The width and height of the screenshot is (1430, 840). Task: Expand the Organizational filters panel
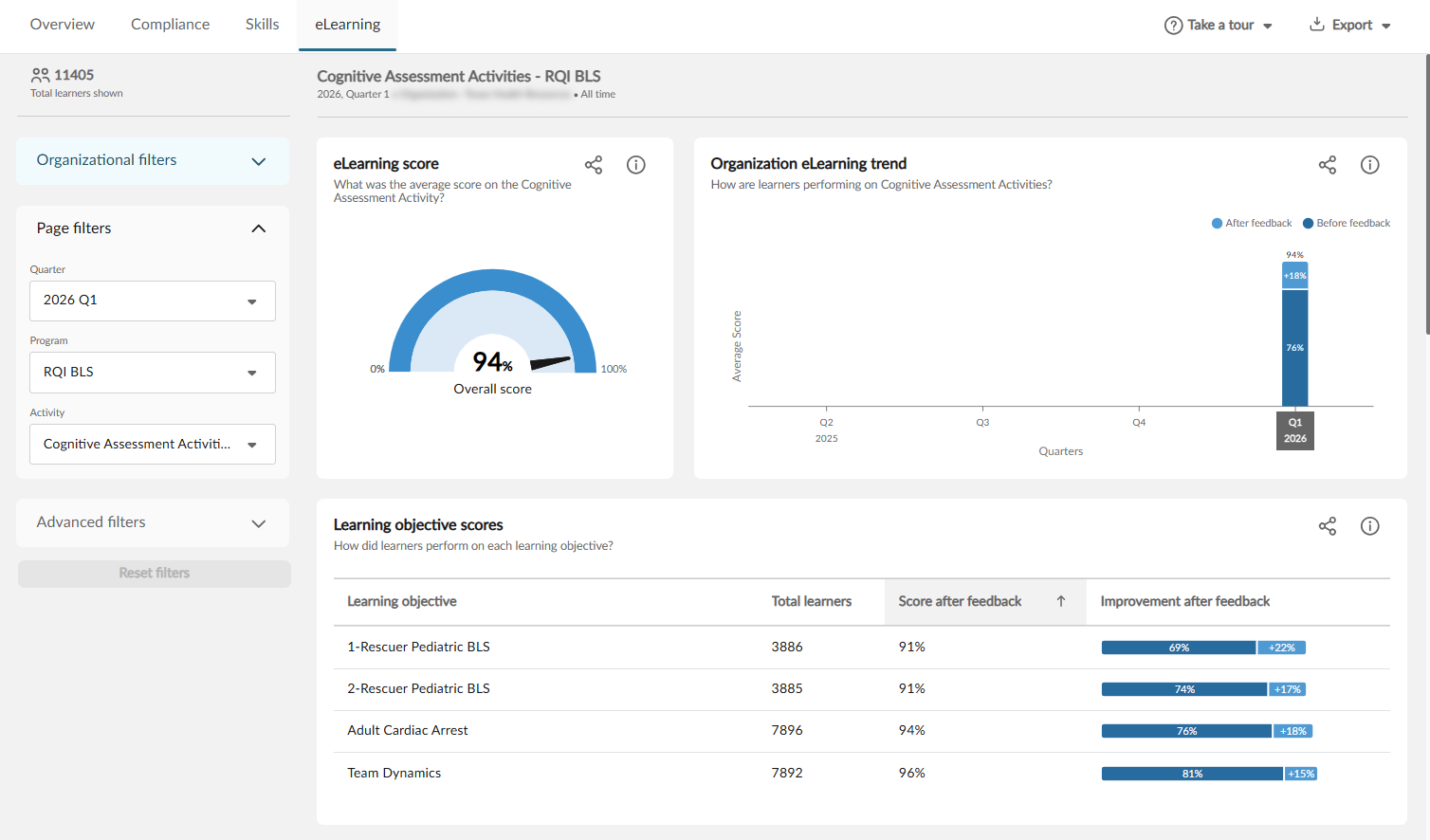coord(258,161)
